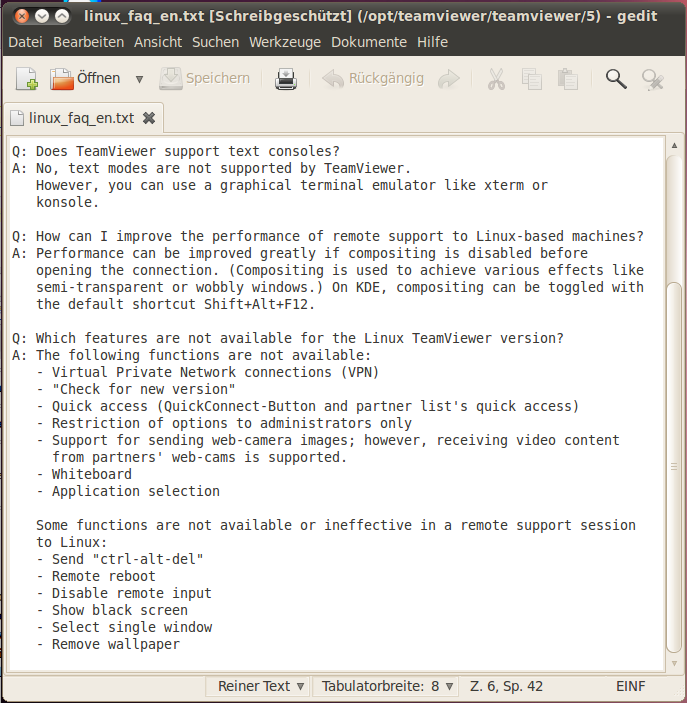
Task: Open the Werkzeuge menu
Action: (x=285, y=42)
